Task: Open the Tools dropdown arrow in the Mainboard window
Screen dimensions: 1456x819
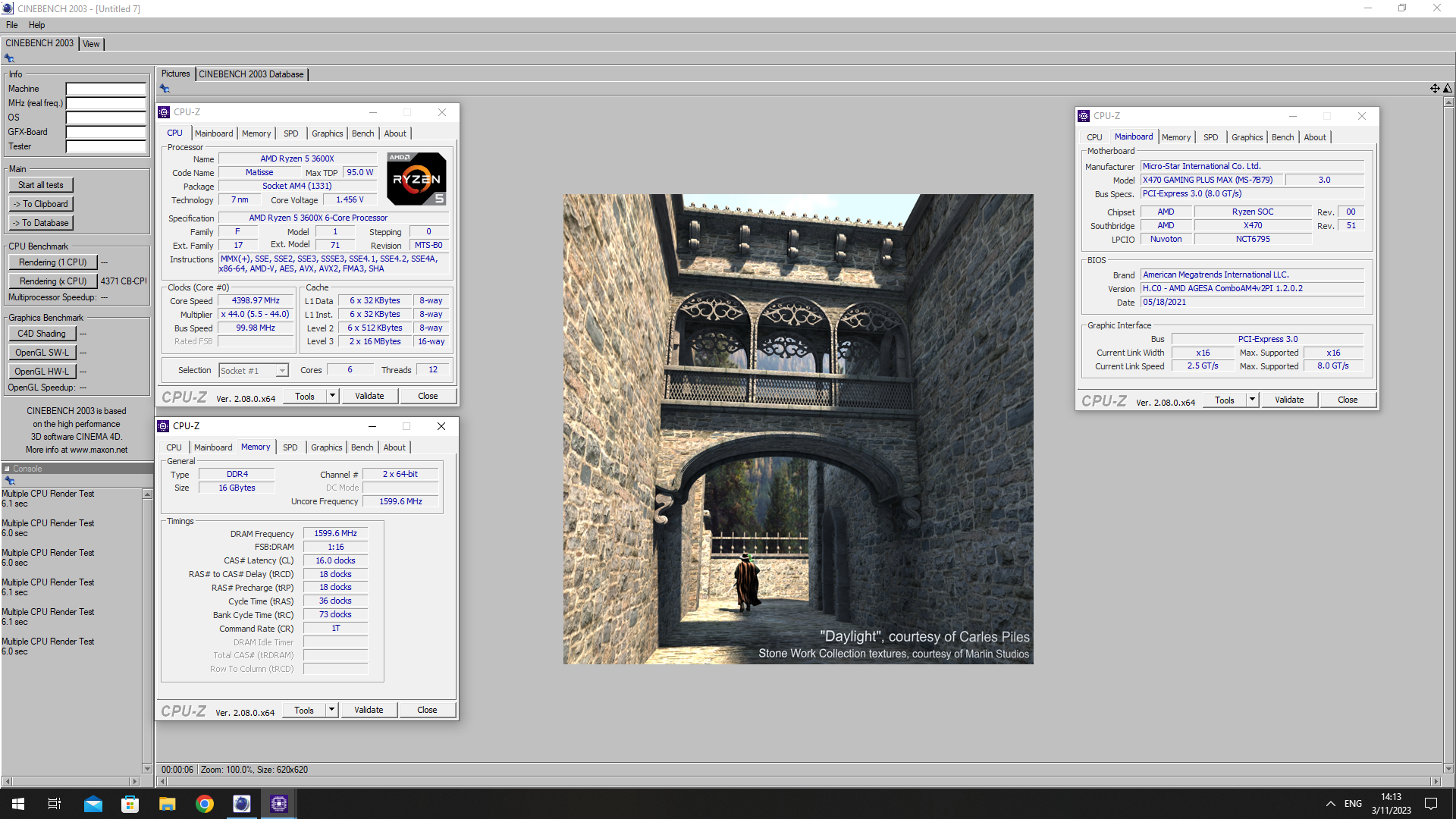Action: (1252, 400)
